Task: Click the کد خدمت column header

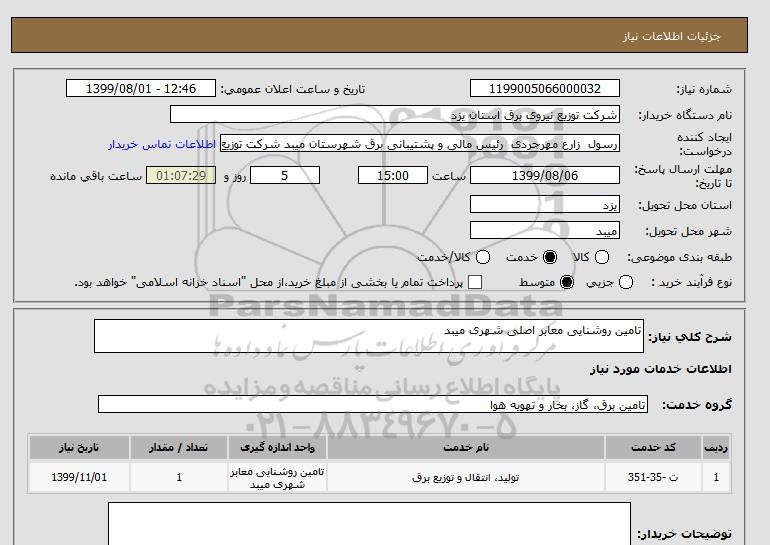Action: coord(653,447)
